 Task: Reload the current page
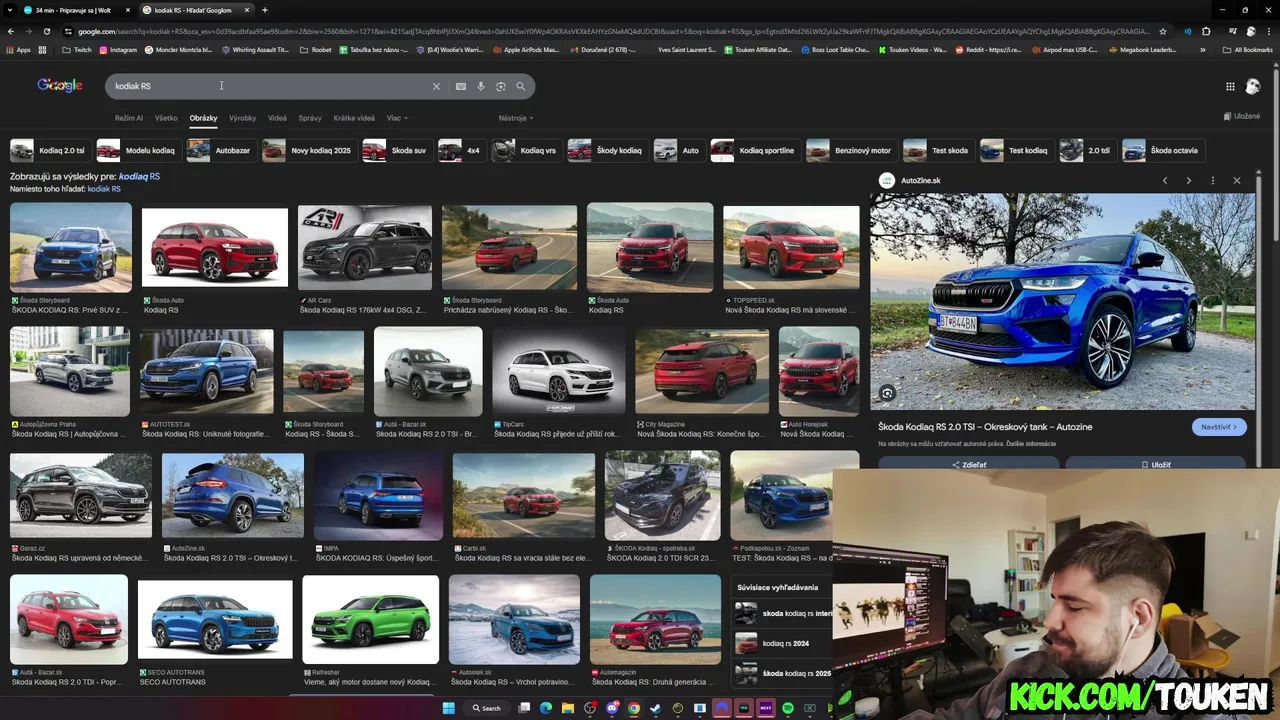[x=49, y=31]
